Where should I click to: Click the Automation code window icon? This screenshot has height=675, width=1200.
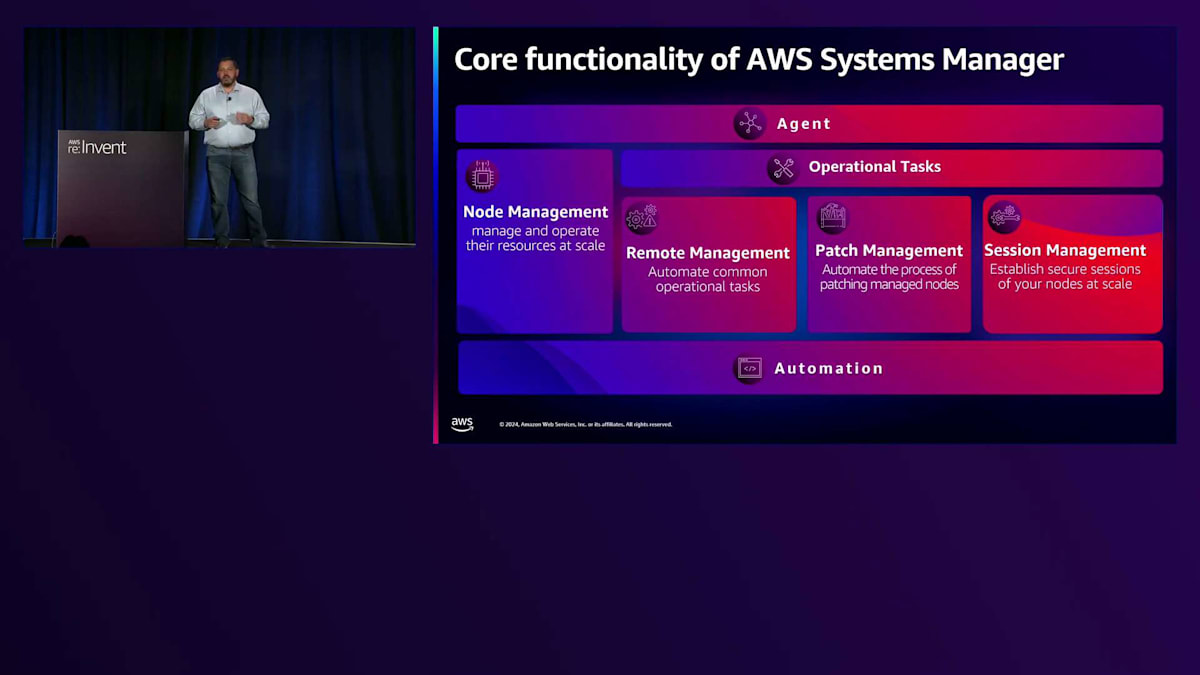pos(749,368)
